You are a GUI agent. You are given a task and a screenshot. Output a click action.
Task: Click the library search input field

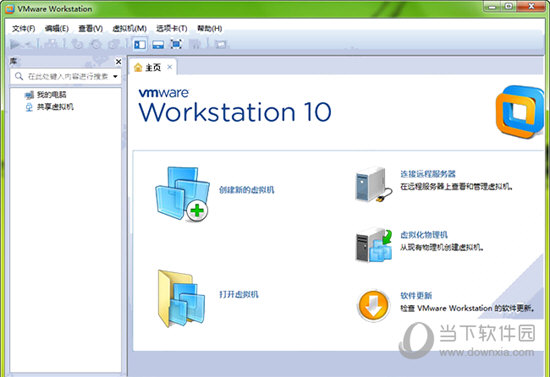pyautogui.click(x=66, y=76)
